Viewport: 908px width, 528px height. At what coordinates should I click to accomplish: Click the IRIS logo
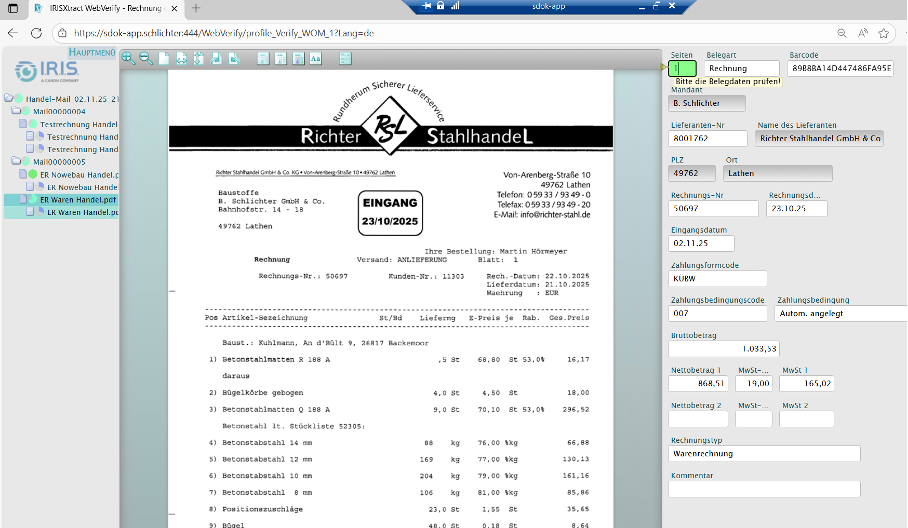(47, 71)
